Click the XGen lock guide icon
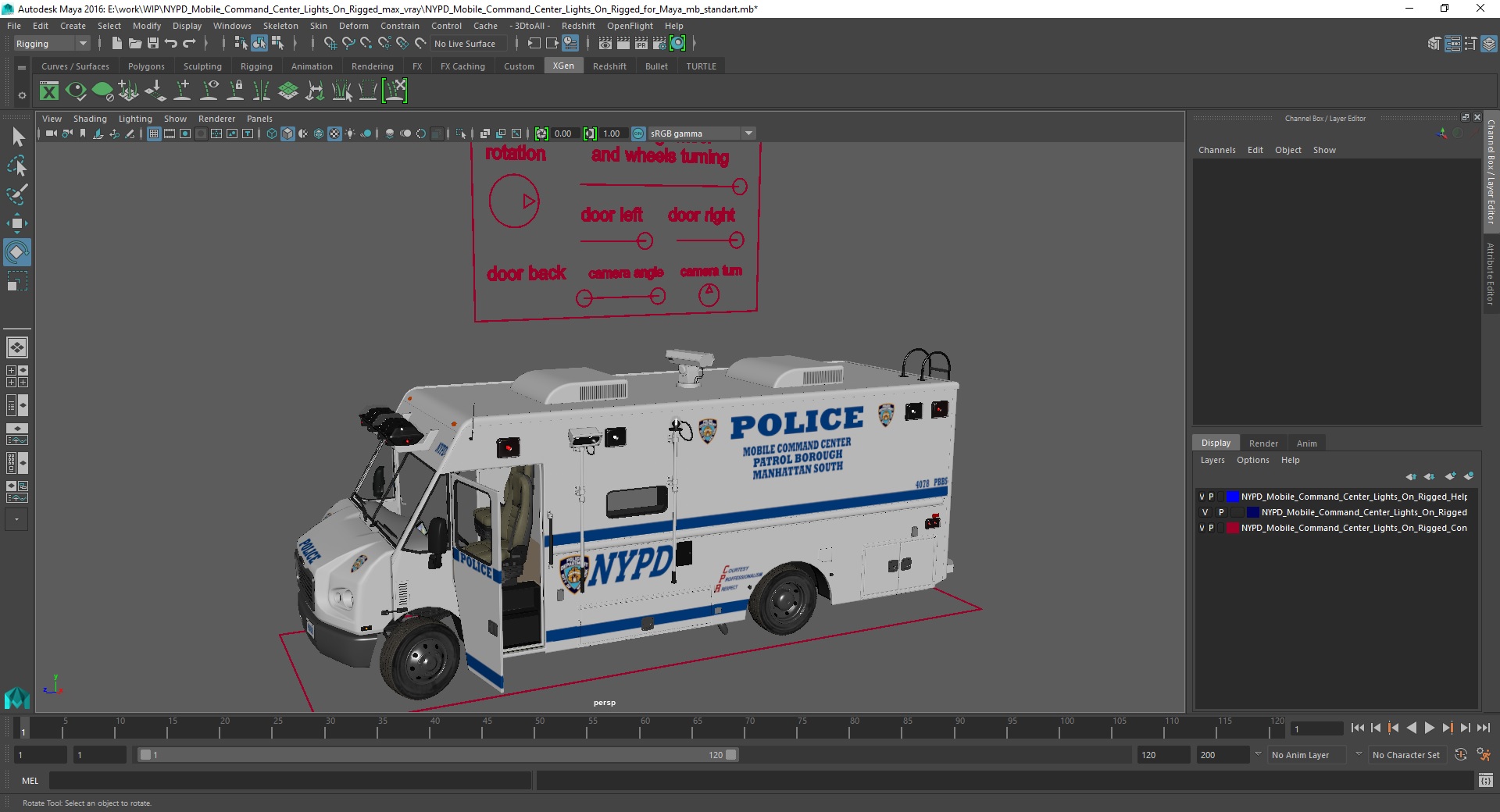This screenshot has width=1500, height=812. click(235, 91)
